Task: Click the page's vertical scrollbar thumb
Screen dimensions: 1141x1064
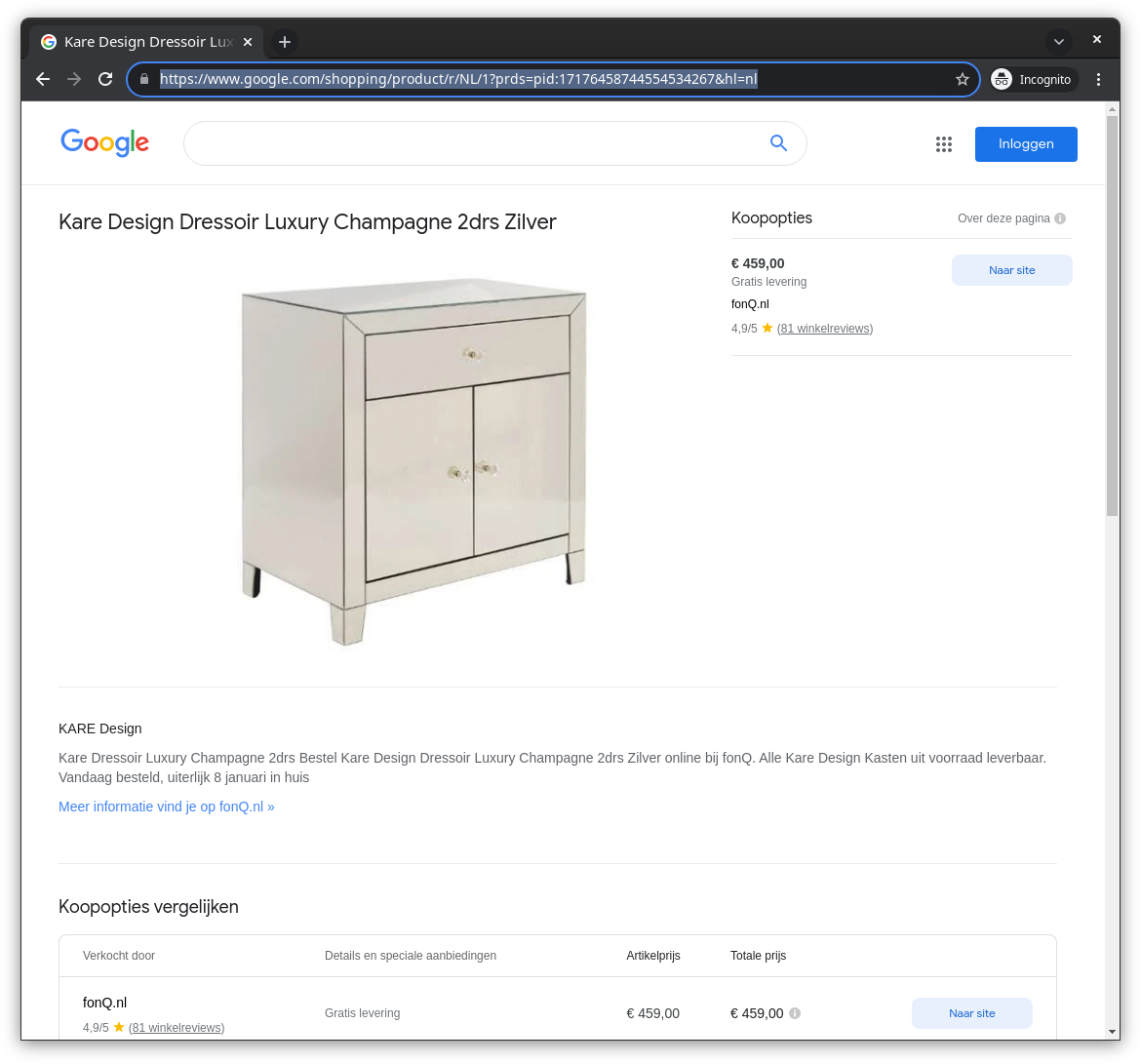Action: pyautogui.click(x=1112, y=316)
